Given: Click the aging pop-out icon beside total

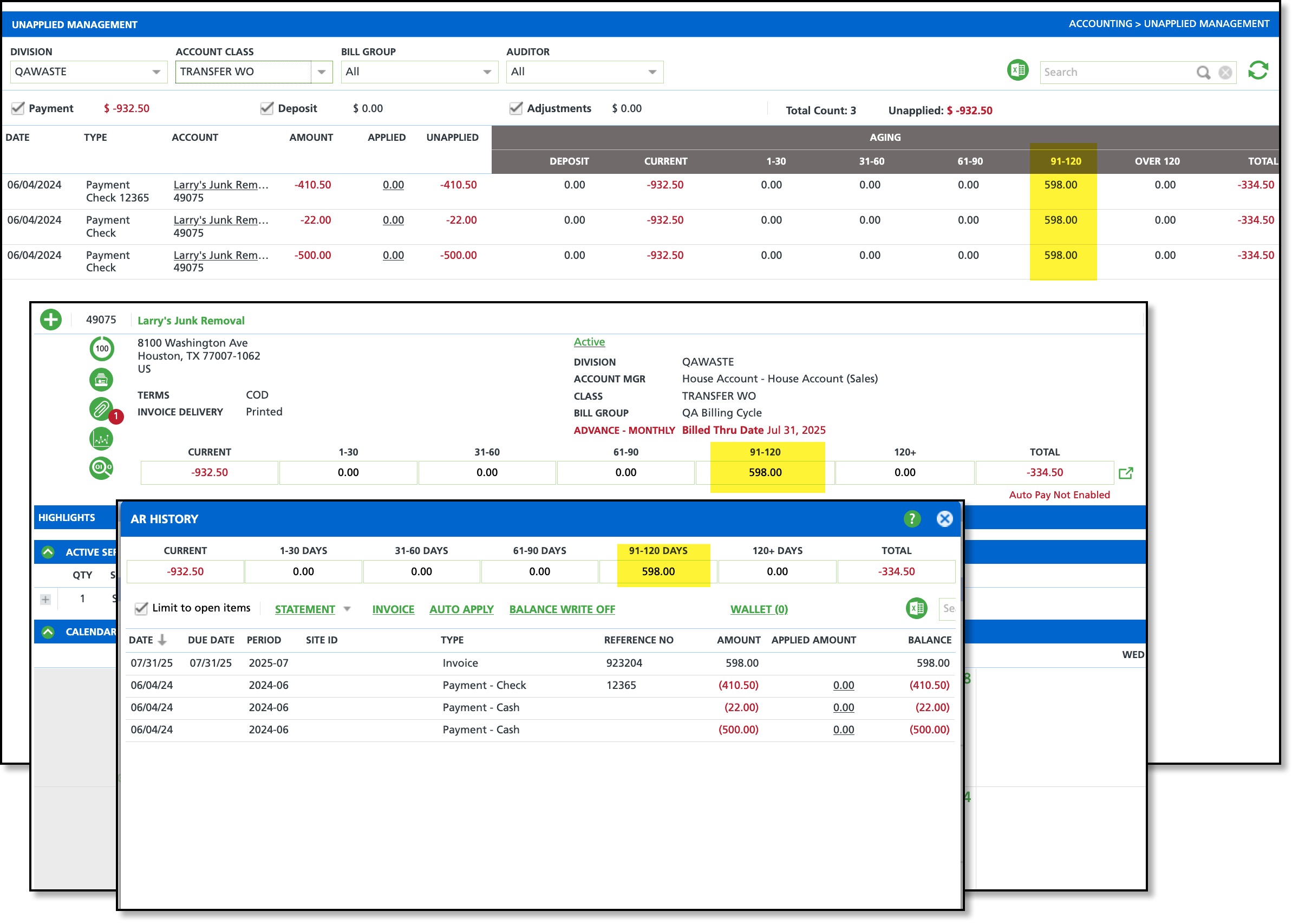Looking at the screenshot, I should pyautogui.click(x=1125, y=473).
